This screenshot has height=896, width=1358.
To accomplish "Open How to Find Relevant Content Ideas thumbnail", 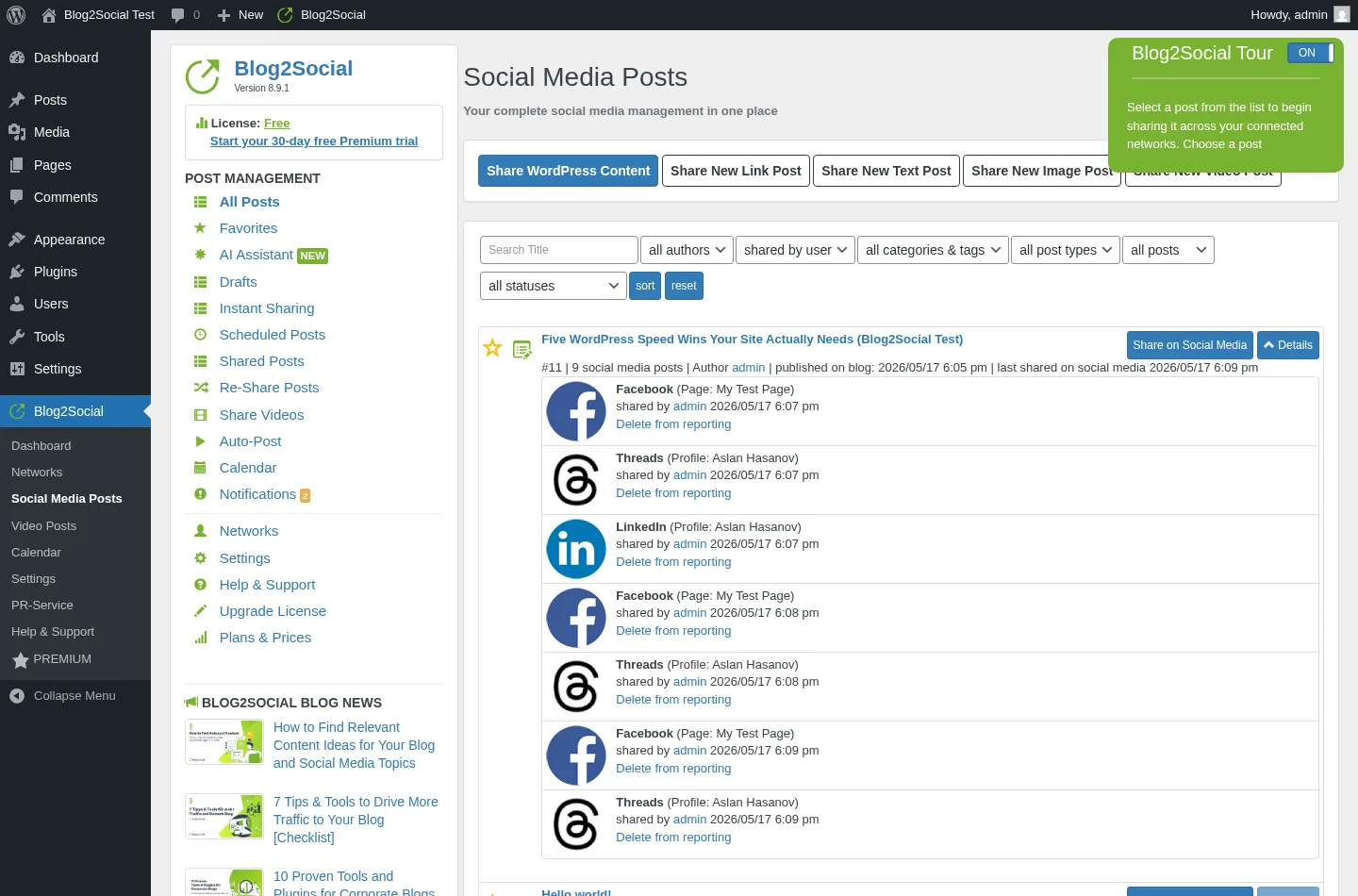I will point(224,742).
